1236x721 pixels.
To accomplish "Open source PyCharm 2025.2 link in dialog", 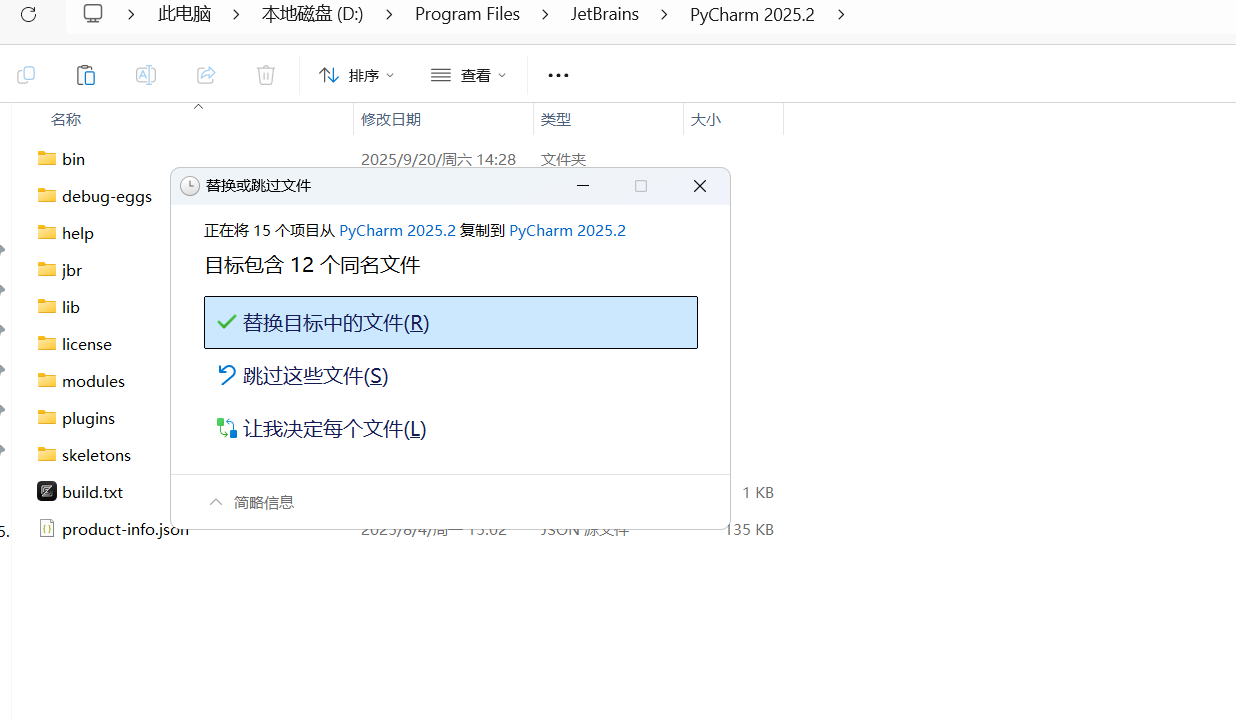I will (397, 230).
